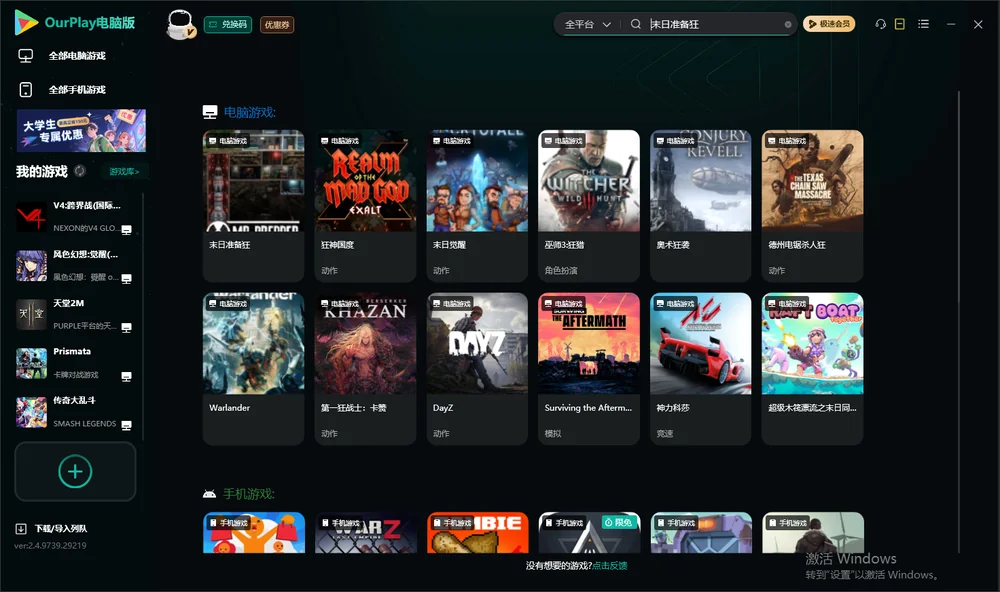Open the 狂神国度 game card
The image size is (1000, 592).
[x=365, y=206]
